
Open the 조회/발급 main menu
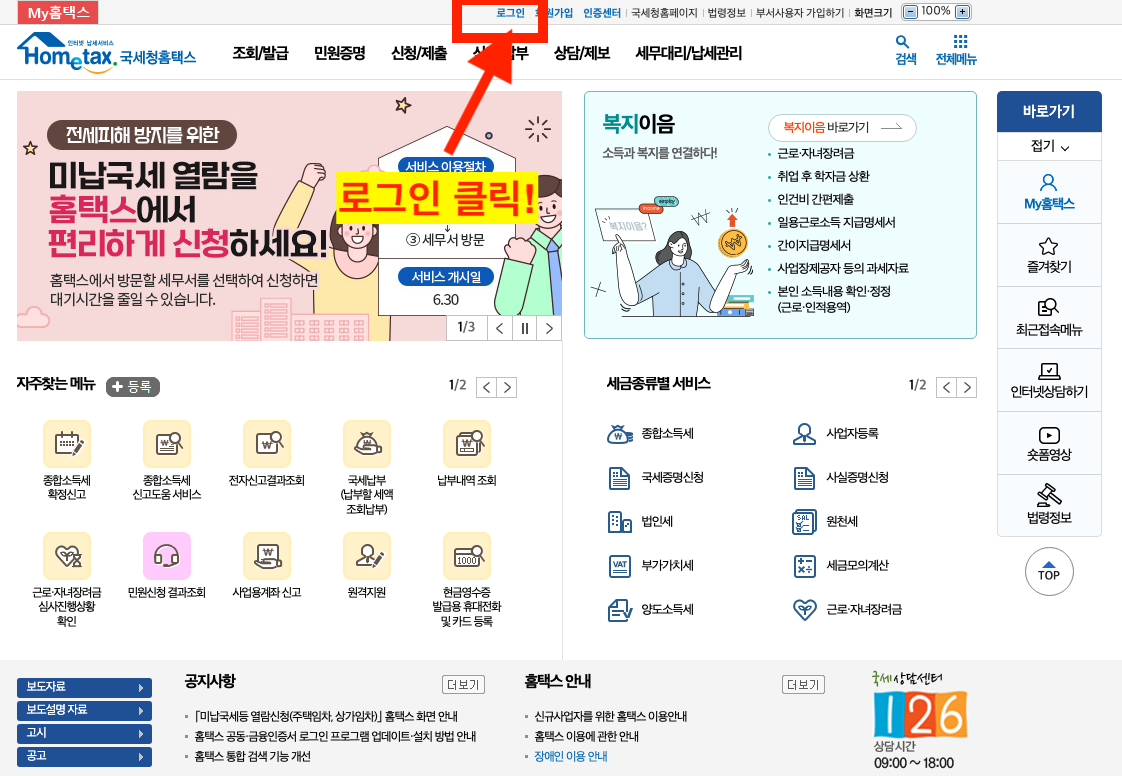pyautogui.click(x=260, y=53)
